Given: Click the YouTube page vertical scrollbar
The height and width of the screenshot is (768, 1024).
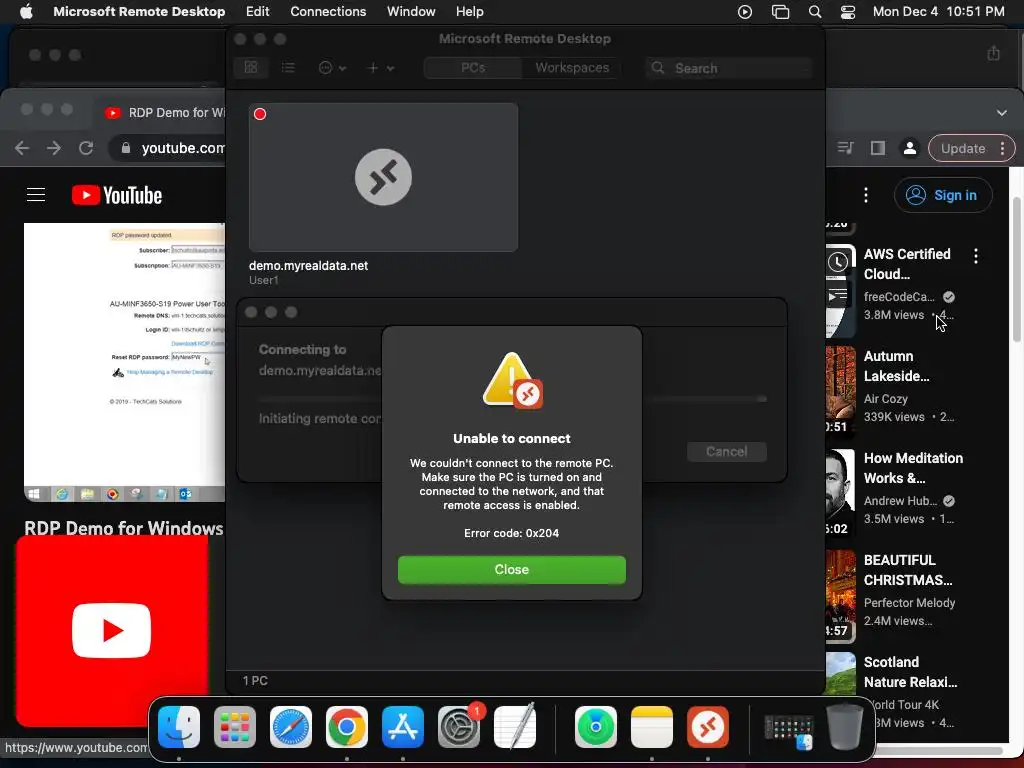Looking at the screenshot, I should pos(1016,268).
